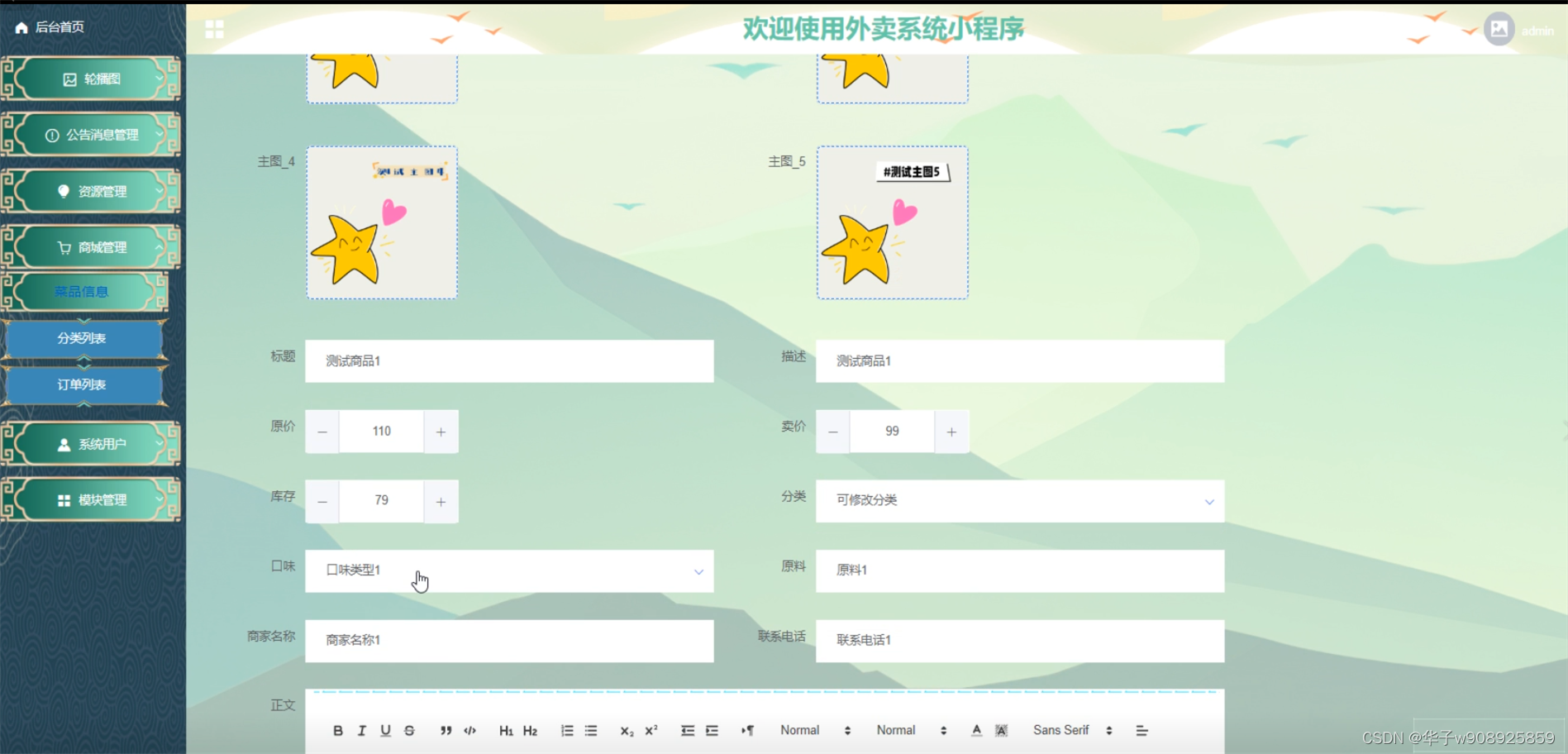Screen dimensions: 1568x754
Task: Apply strikethrough formatting in the editor toolbar
Action: [409, 730]
